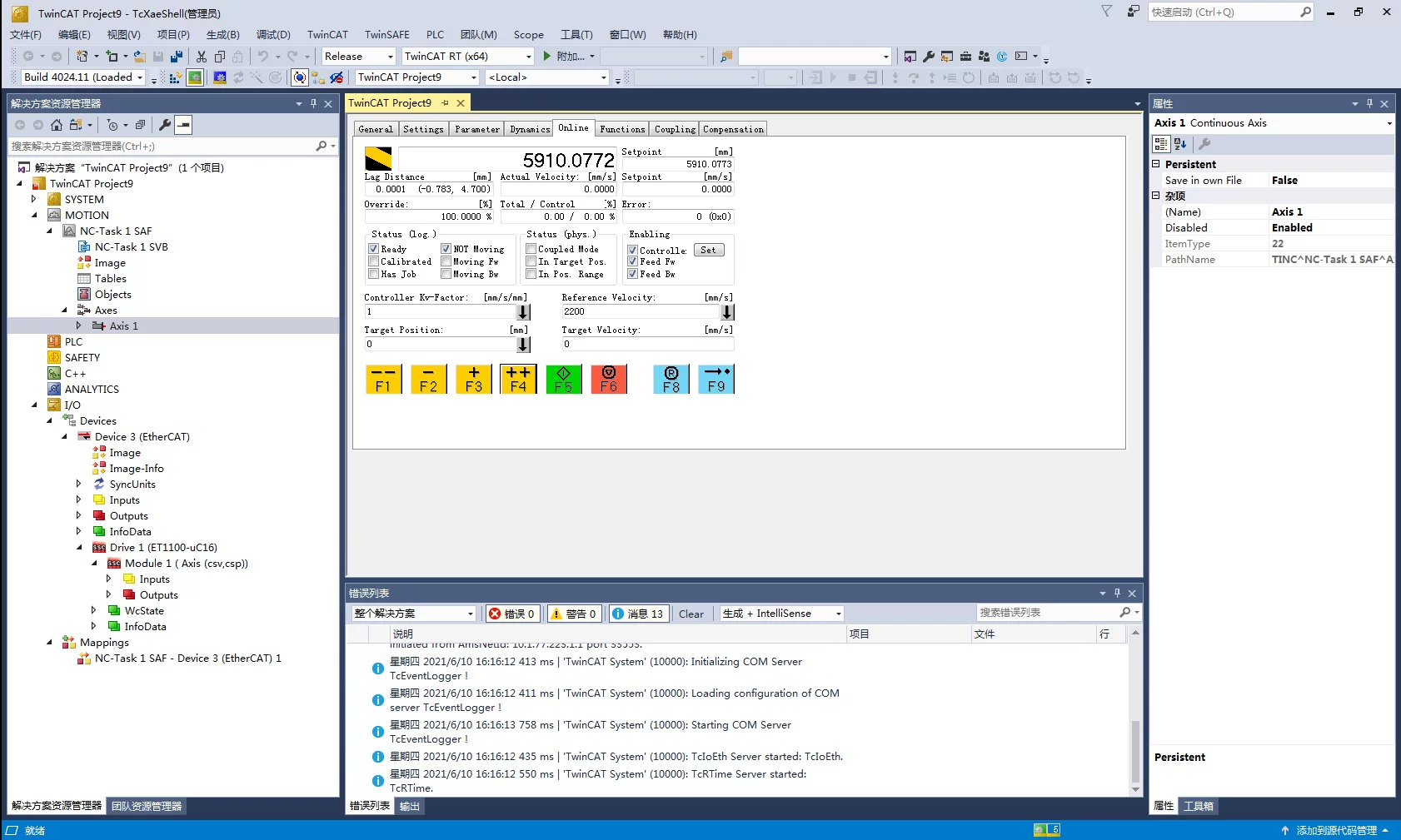Toggle the Feed Fw enabling checkbox
This screenshot has height=840, width=1401.
633,261
